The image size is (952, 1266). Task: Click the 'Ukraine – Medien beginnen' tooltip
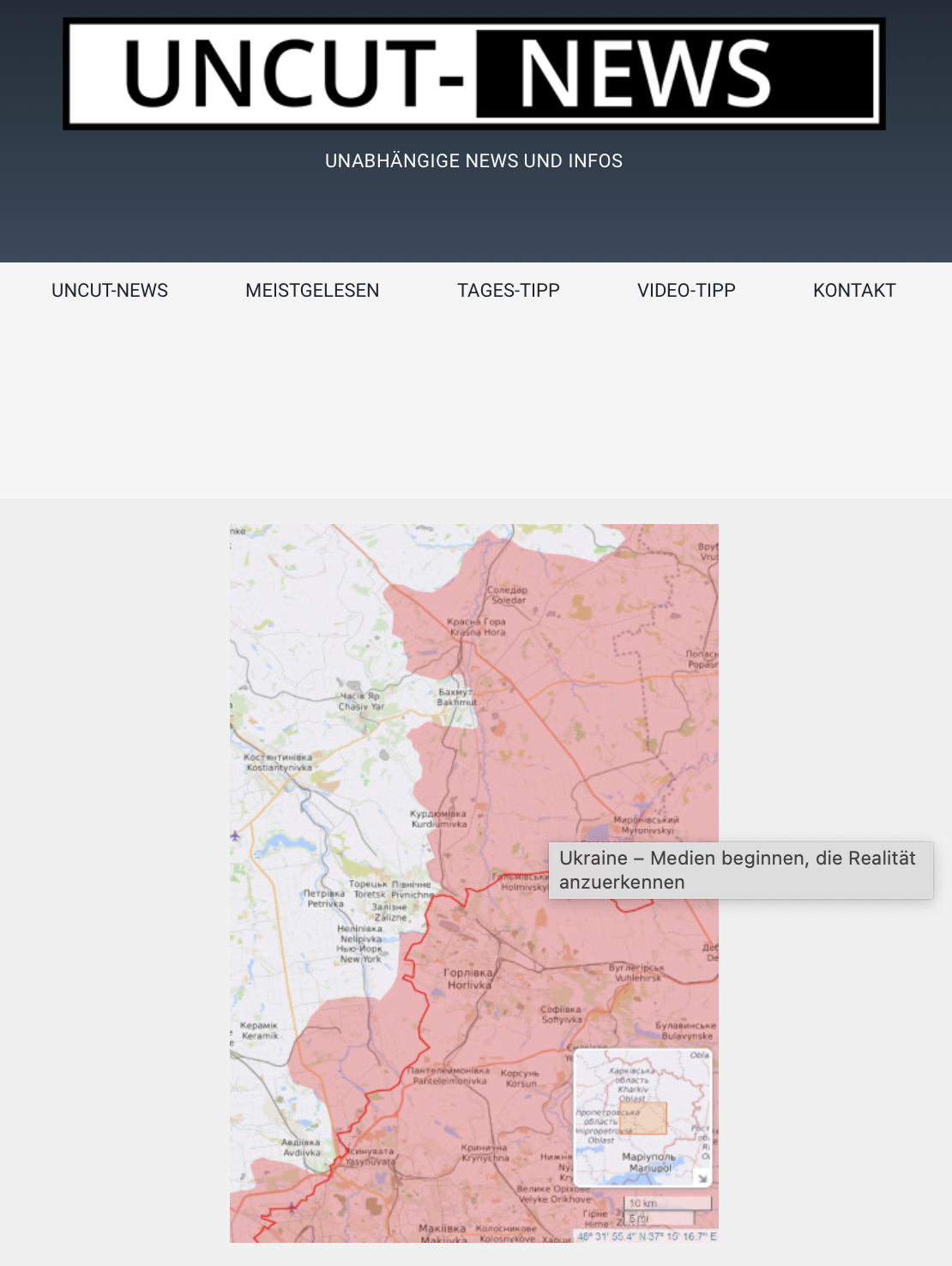click(x=740, y=871)
